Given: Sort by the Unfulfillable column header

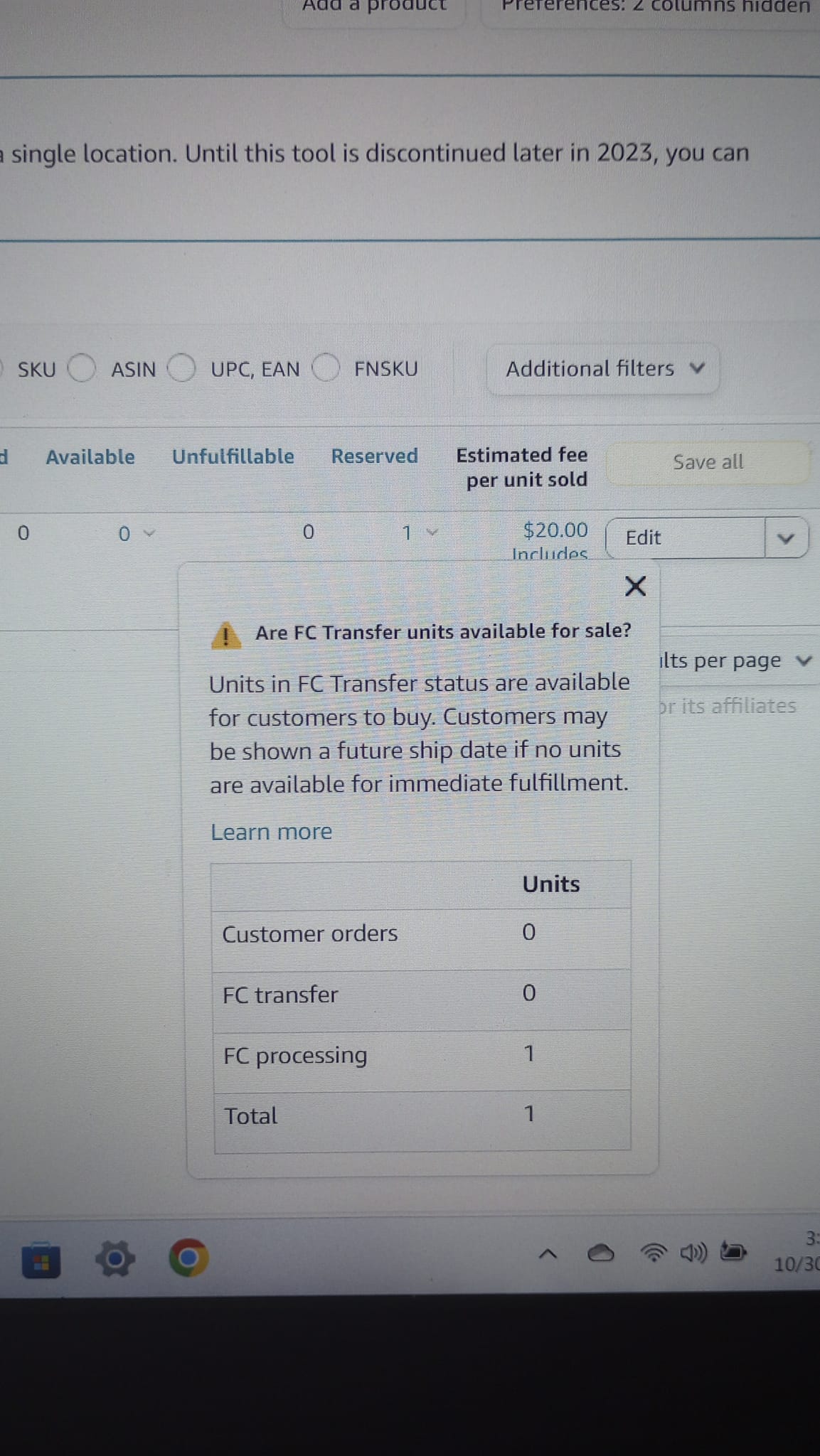Looking at the screenshot, I should click(233, 456).
